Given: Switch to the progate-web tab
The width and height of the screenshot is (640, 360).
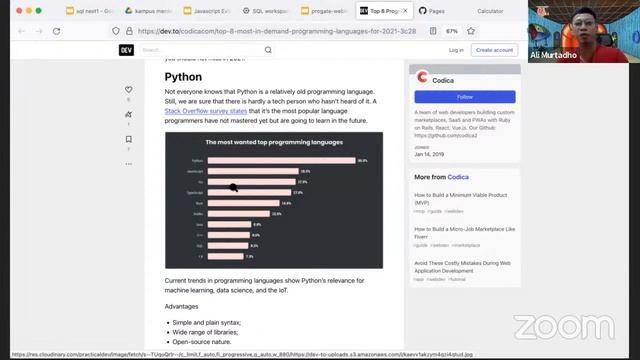Looking at the screenshot, I should 324,11.
